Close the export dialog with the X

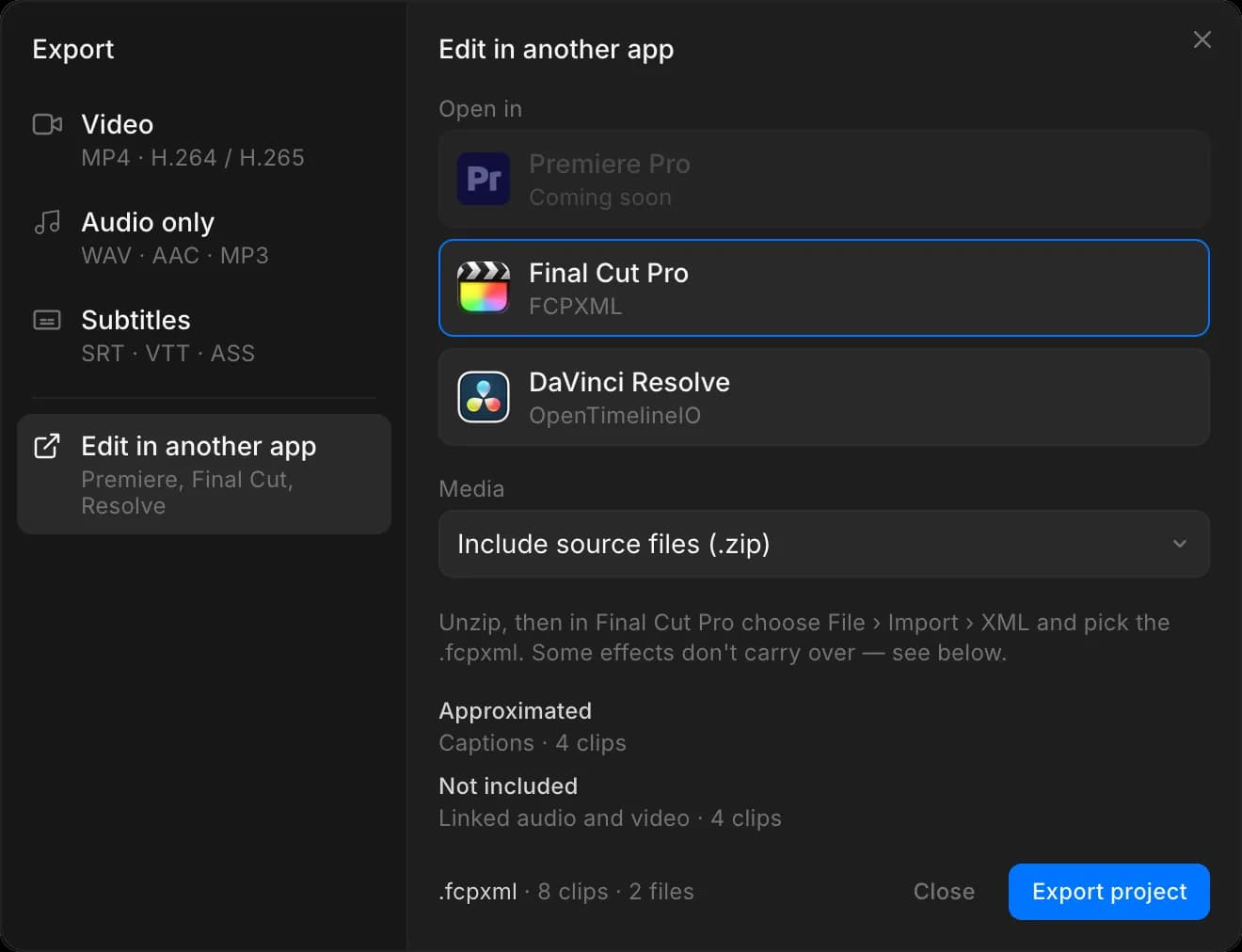coord(1202,40)
